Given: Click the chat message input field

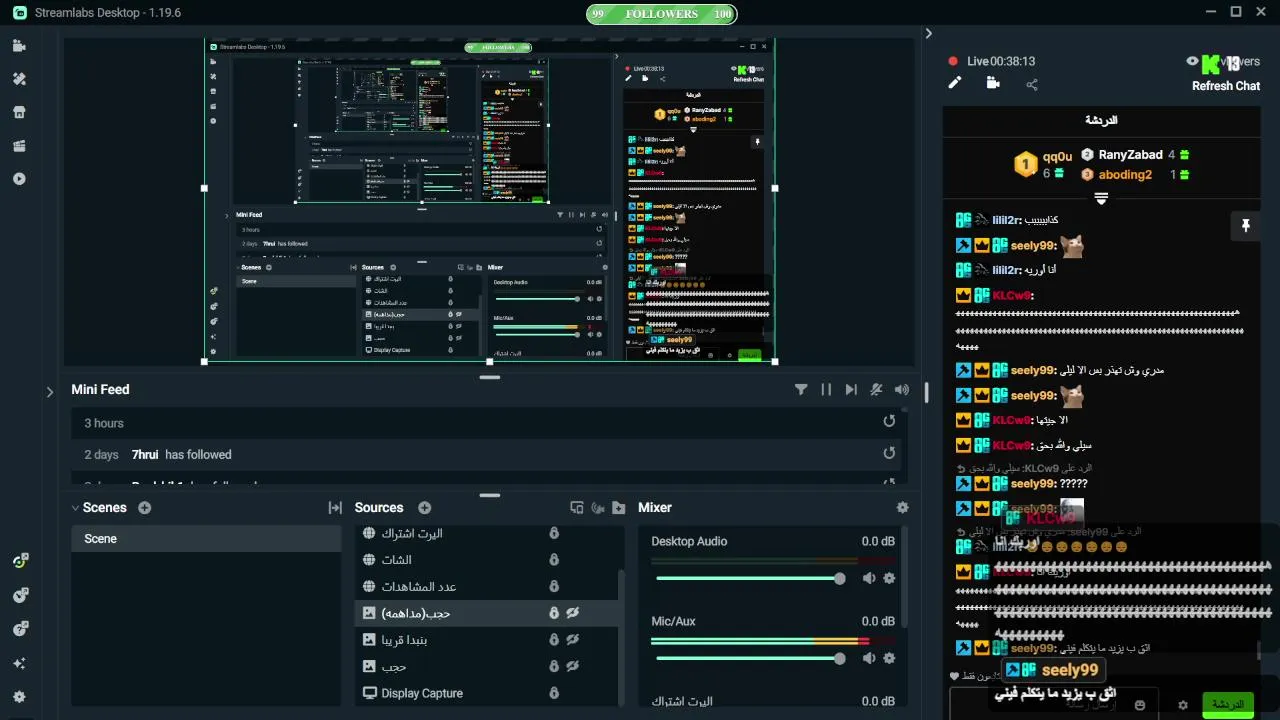Looking at the screenshot, I should tap(1053, 704).
